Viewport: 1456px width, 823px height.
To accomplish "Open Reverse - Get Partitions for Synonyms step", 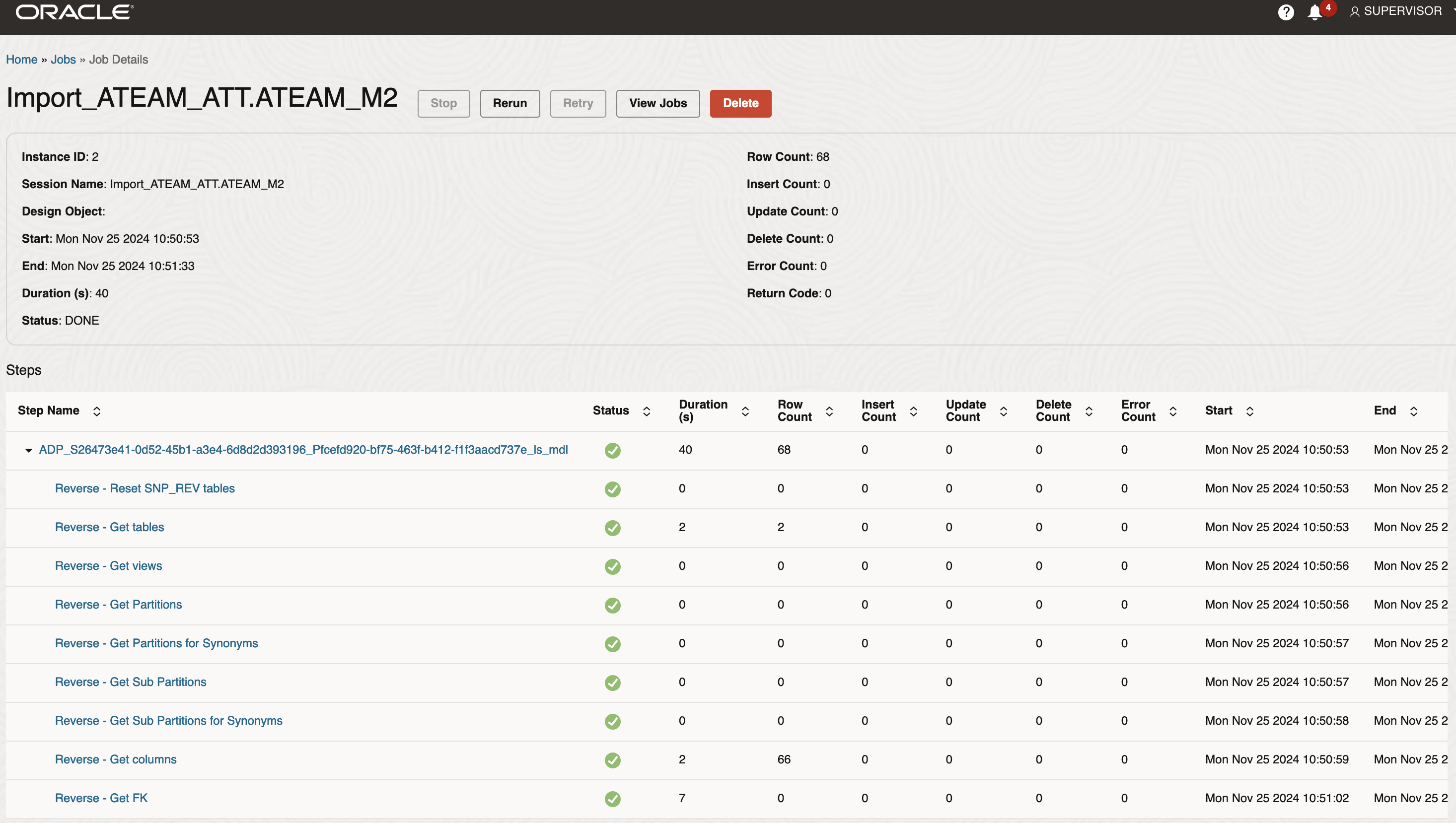I will (x=156, y=643).
